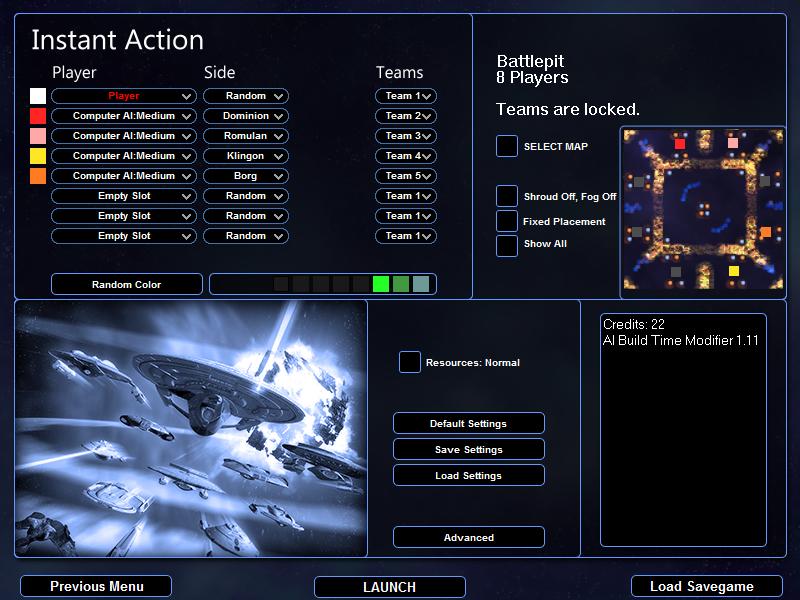Click the "AI Build Time Modifier 1.11" line
The height and width of the screenshot is (600, 800).
pyautogui.click(x=681, y=340)
